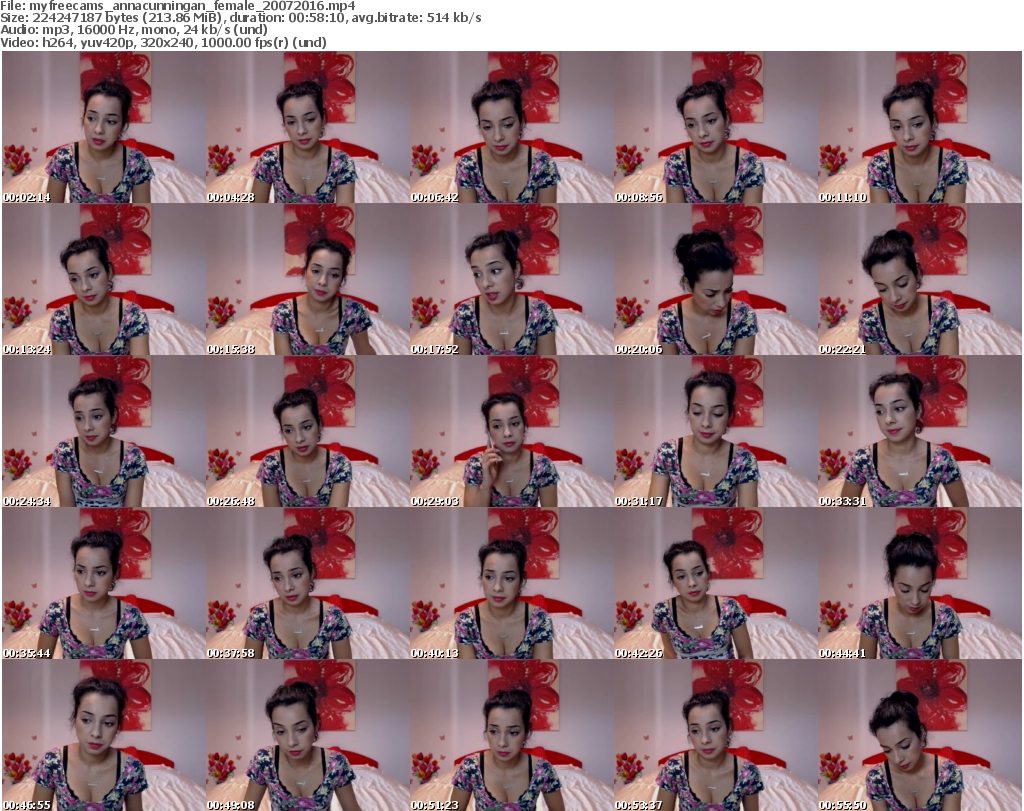Select the thumbnail stamped 00:29:03
Screen dimensions: 1024x811
511,432
